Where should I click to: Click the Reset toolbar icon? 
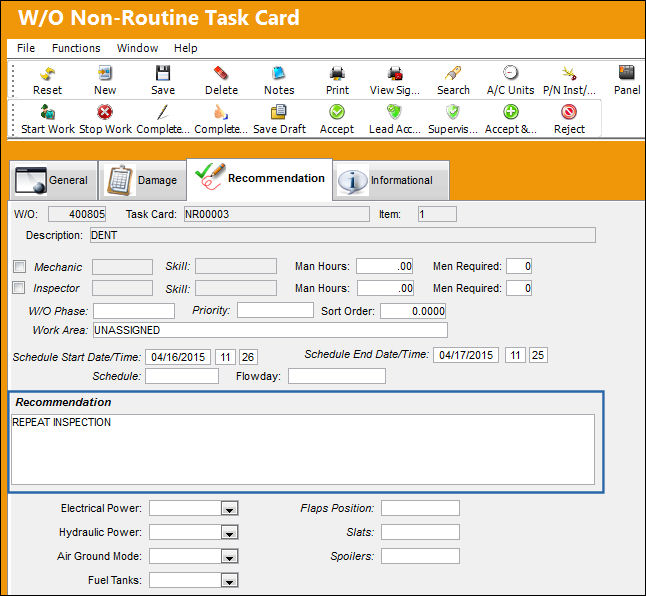pyautogui.click(x=47, y=74)
